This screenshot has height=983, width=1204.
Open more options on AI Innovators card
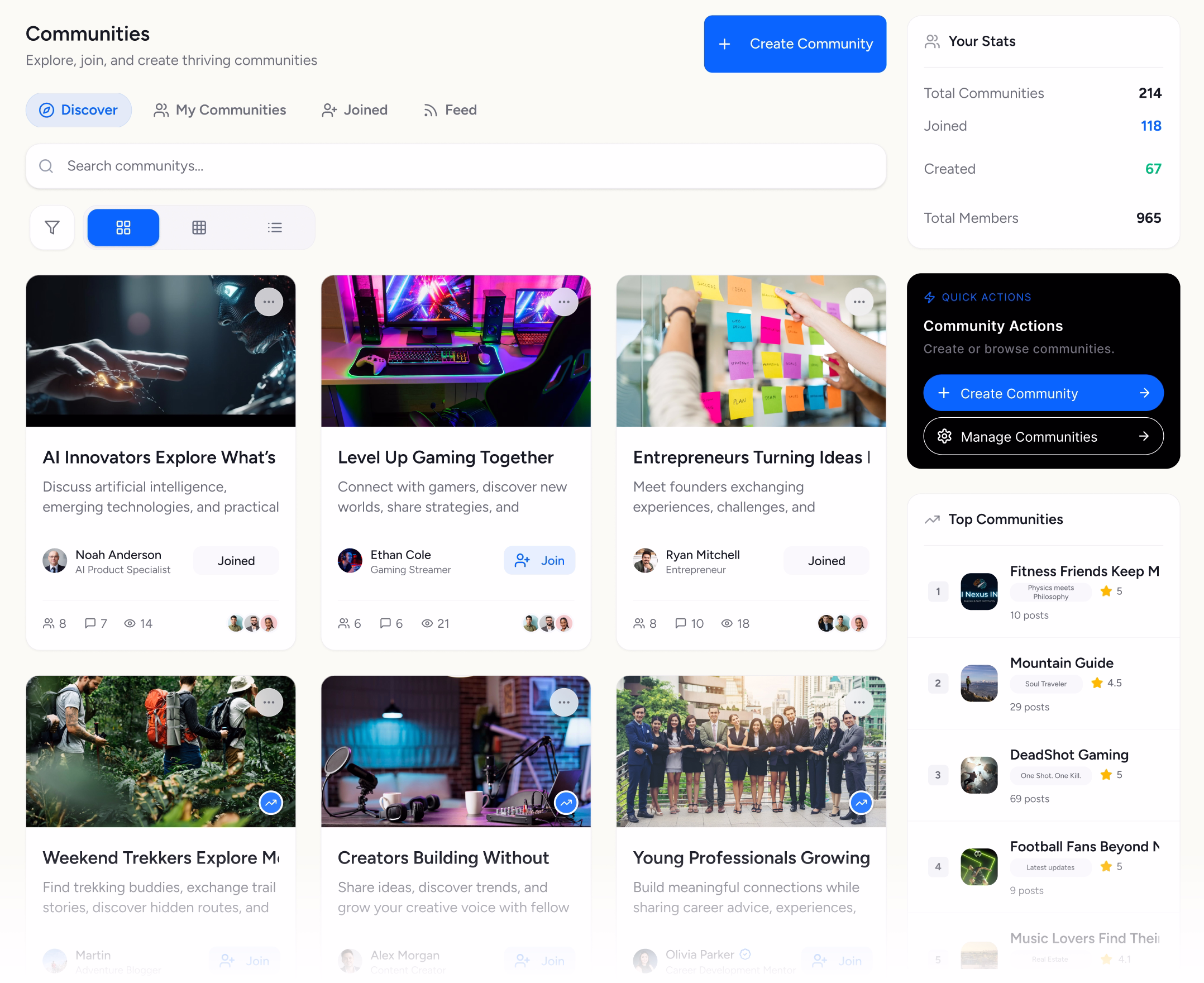[269, 302]
